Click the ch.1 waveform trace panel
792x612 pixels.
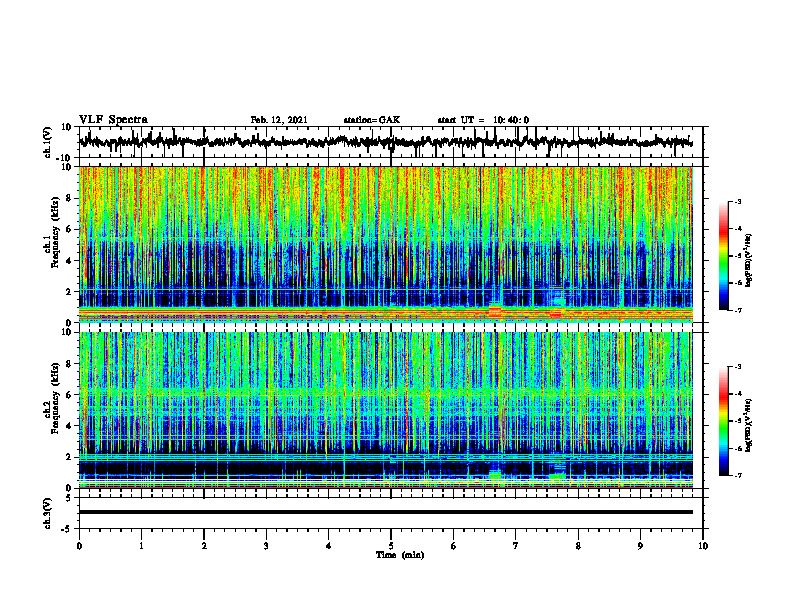click(391, 142)
